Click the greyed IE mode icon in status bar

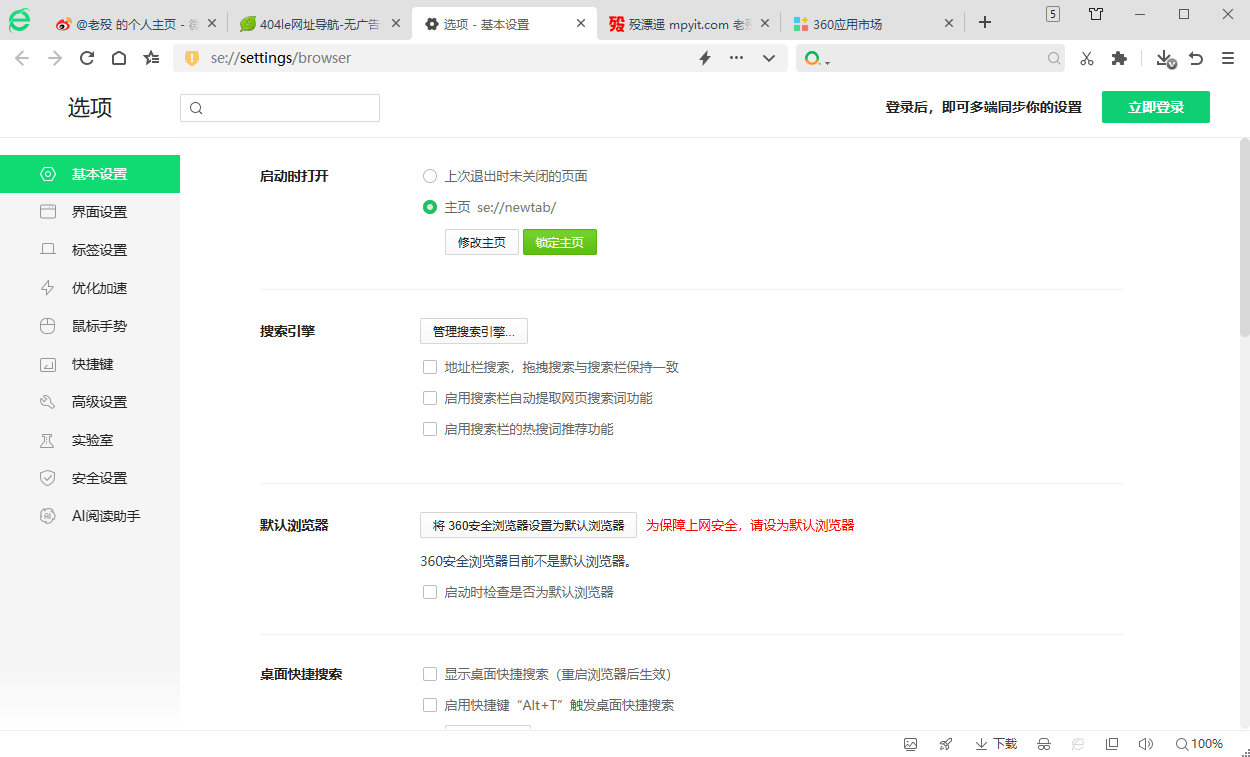point(1078,744)
